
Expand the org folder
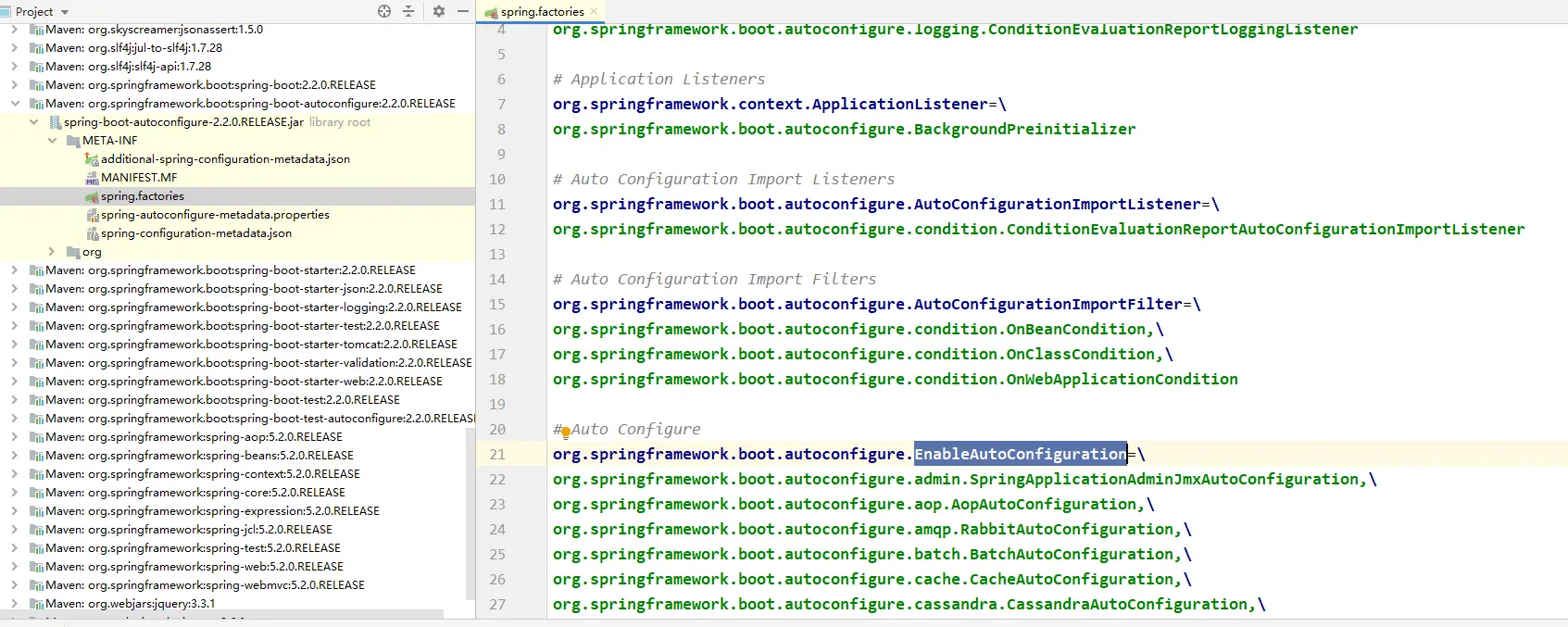pos(52,252)
